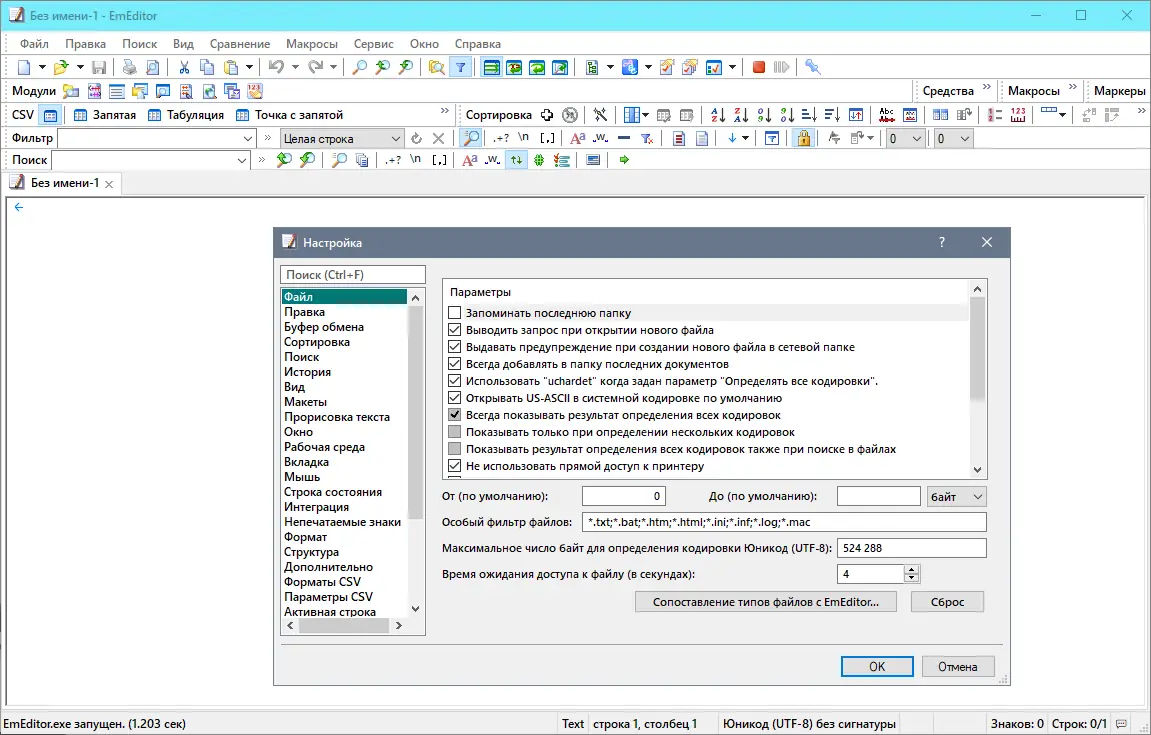Click the Find in Files folder-magnifier icon
1151x735 pixels.
[x=436, y=68]
